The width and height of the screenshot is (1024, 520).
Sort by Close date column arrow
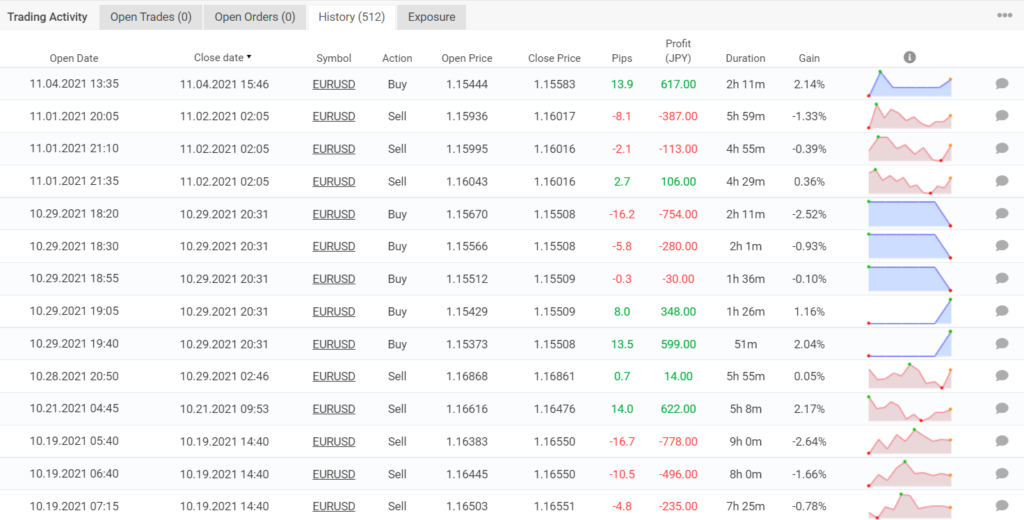pos(249,57)
